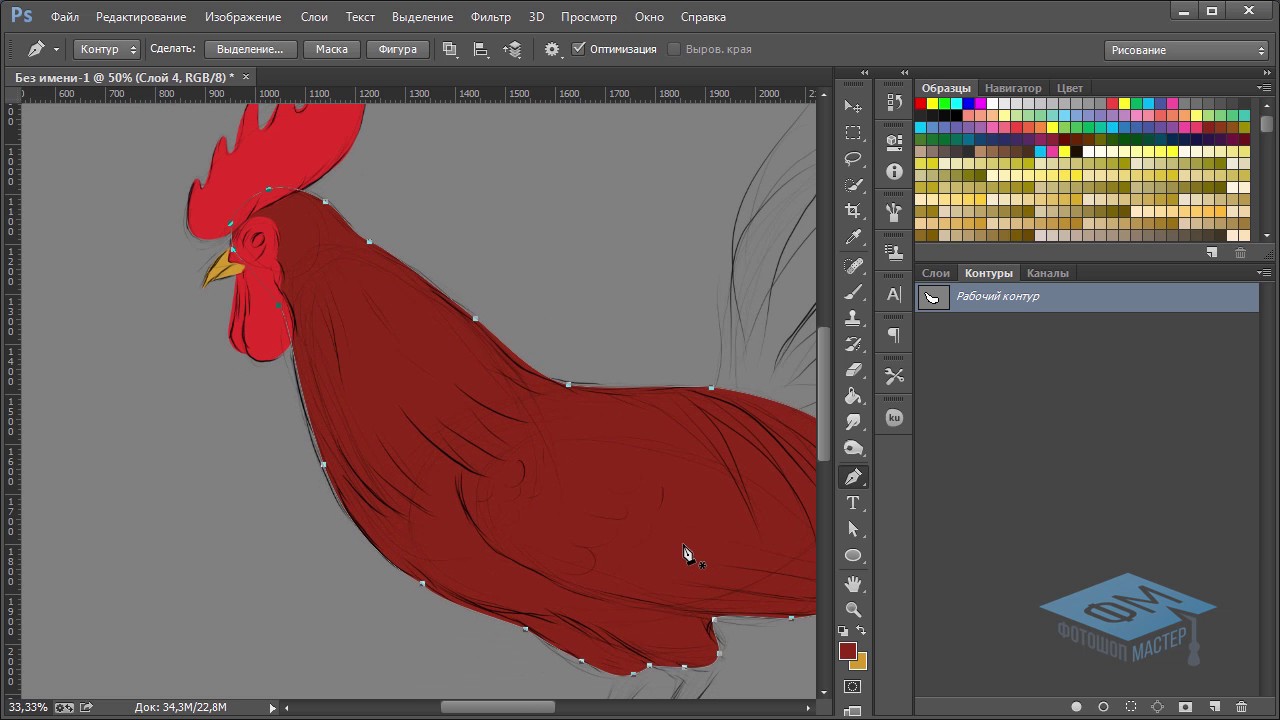Switch to the Слои panel tab

pyautogui.click(x=936, y=273)
